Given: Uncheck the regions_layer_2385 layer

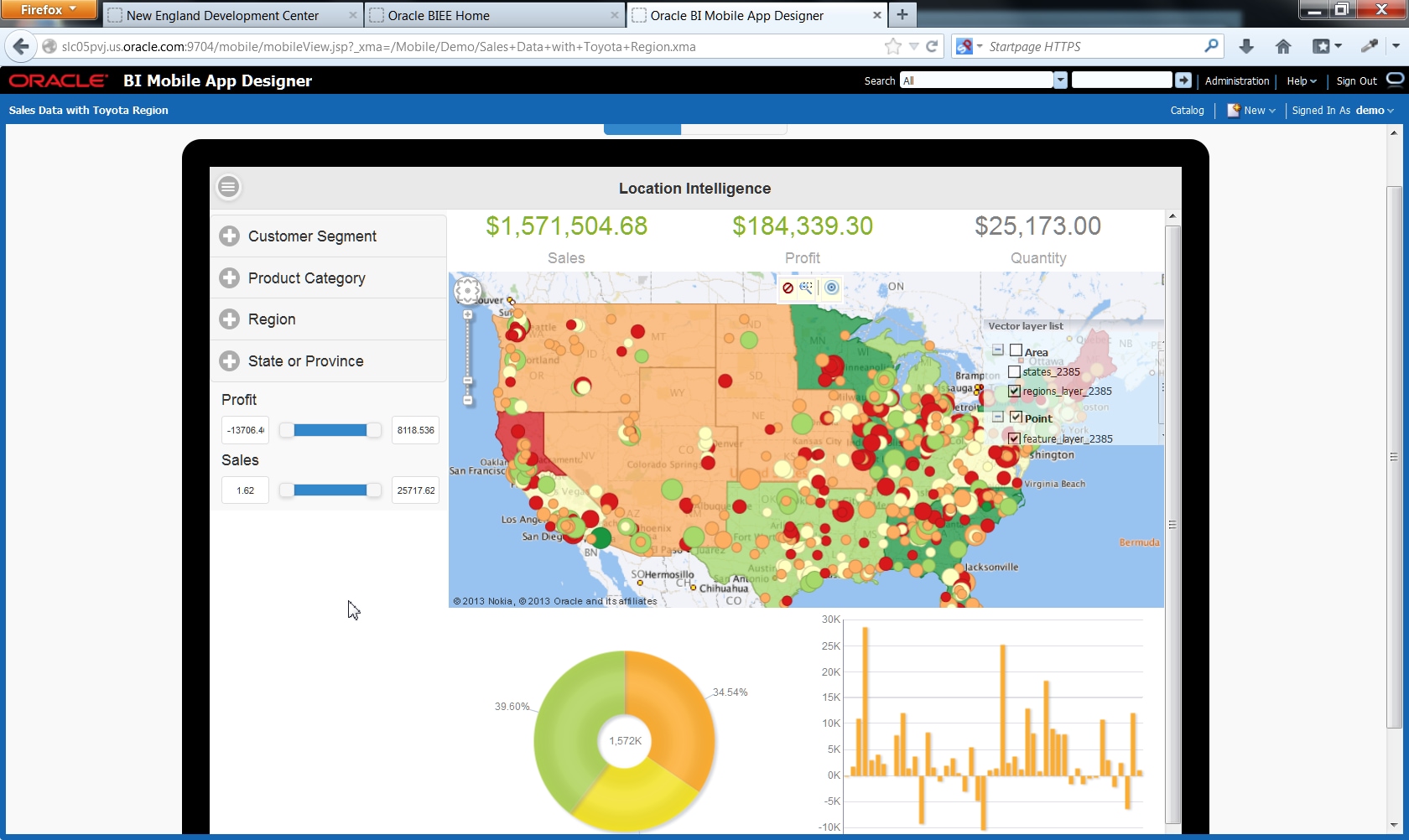Looking at the screenshot, I should (x=1014, y=391).
